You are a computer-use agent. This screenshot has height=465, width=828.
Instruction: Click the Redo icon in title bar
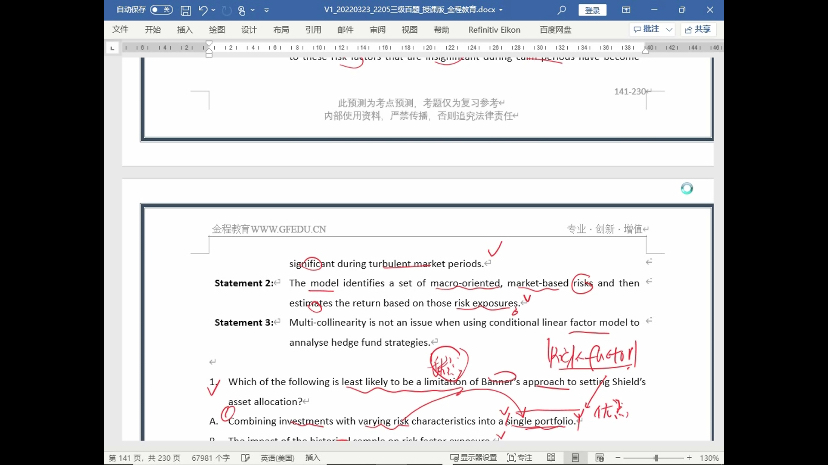click(x=227, y=10)
